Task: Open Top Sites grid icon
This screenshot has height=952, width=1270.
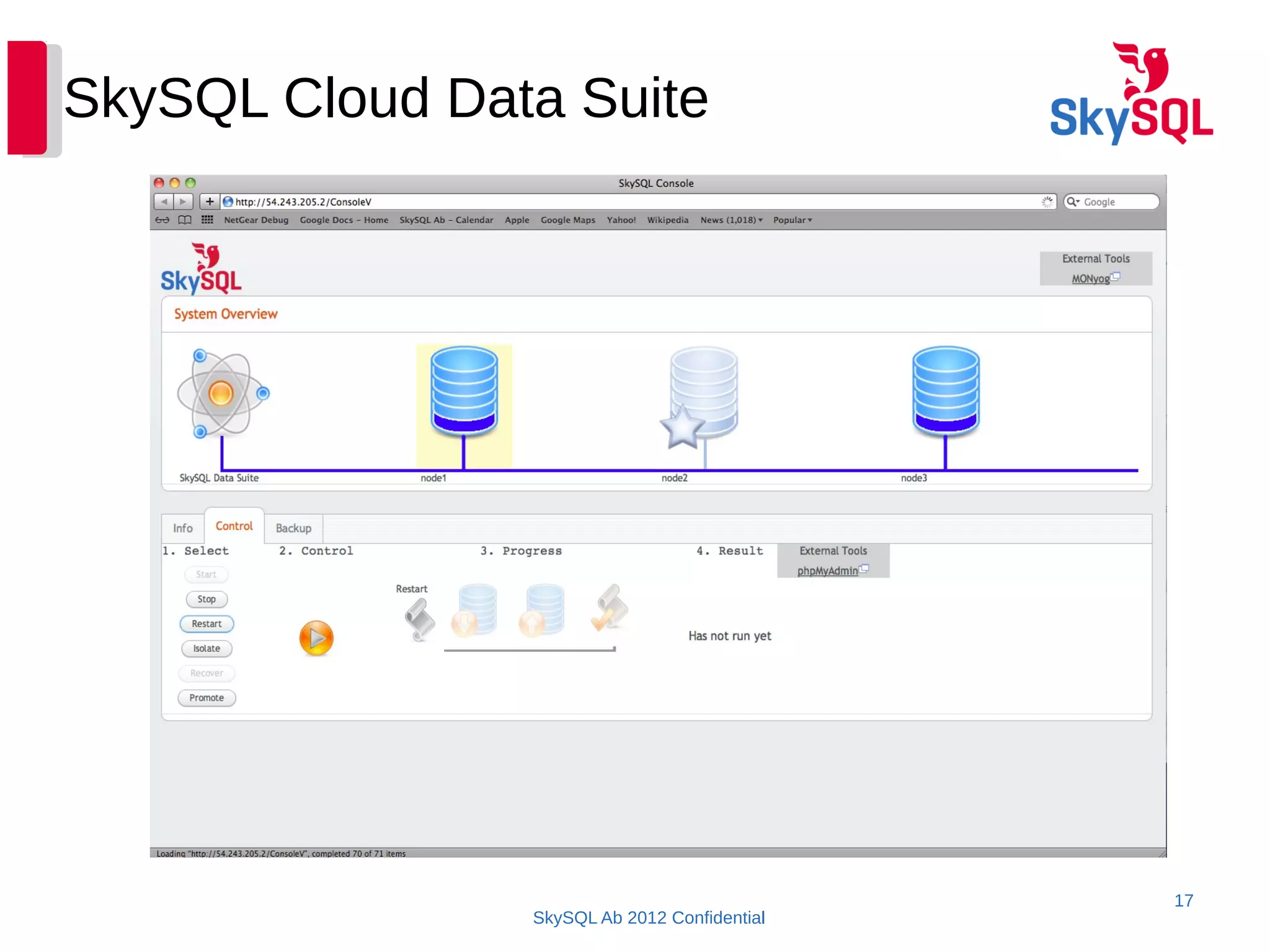Action: pos(207,220)
